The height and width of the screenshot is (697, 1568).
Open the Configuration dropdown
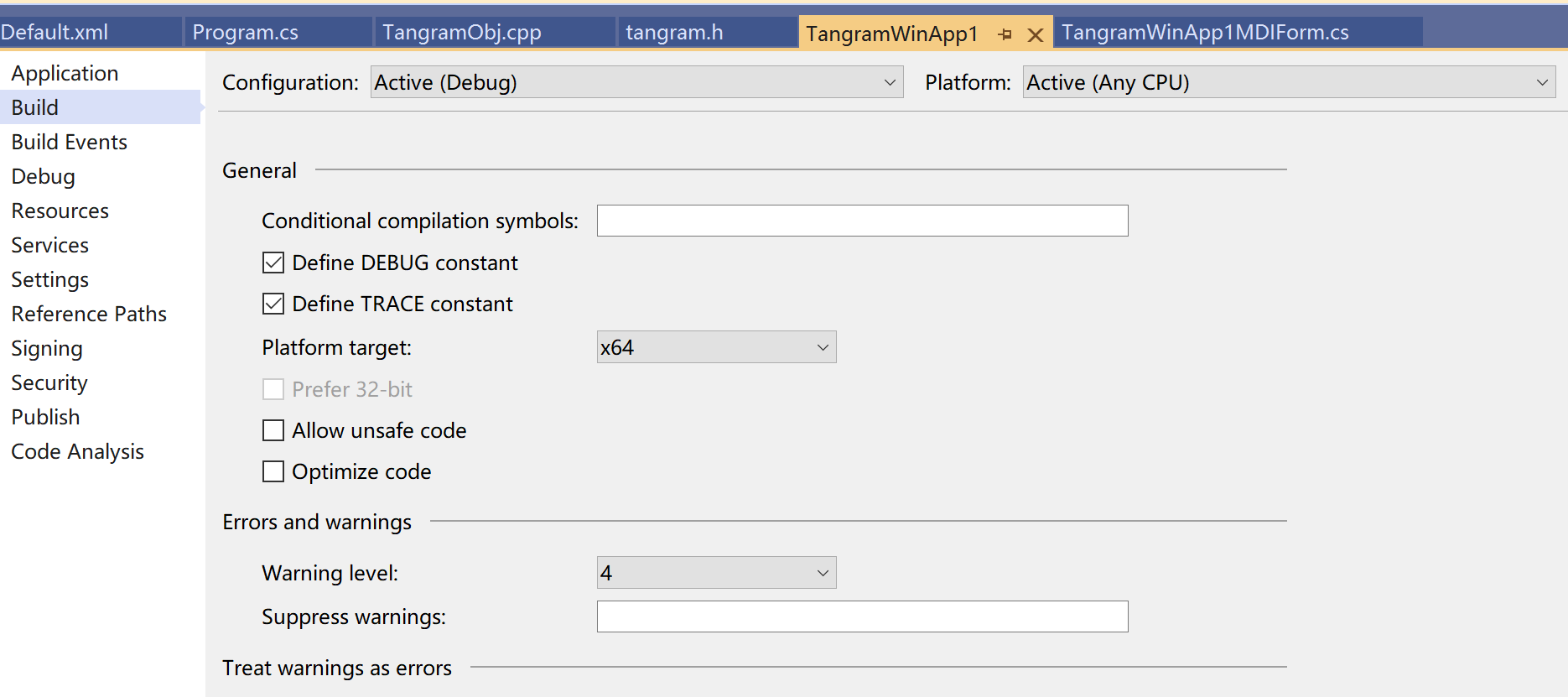point(636,82)
